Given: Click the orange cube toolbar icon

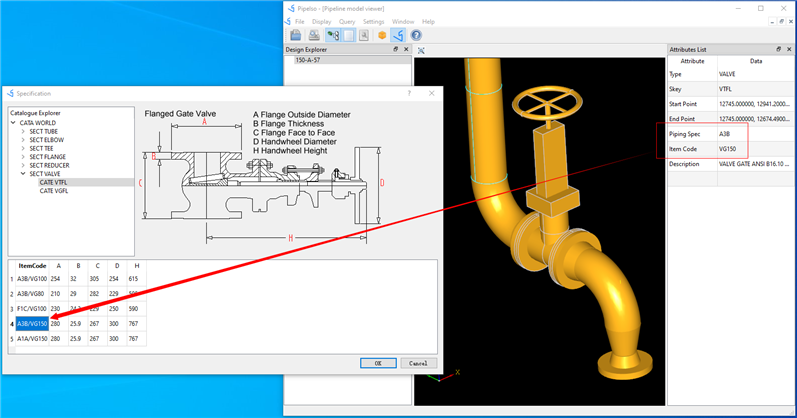Looking at the screenshot, I should tap(382, 35).
